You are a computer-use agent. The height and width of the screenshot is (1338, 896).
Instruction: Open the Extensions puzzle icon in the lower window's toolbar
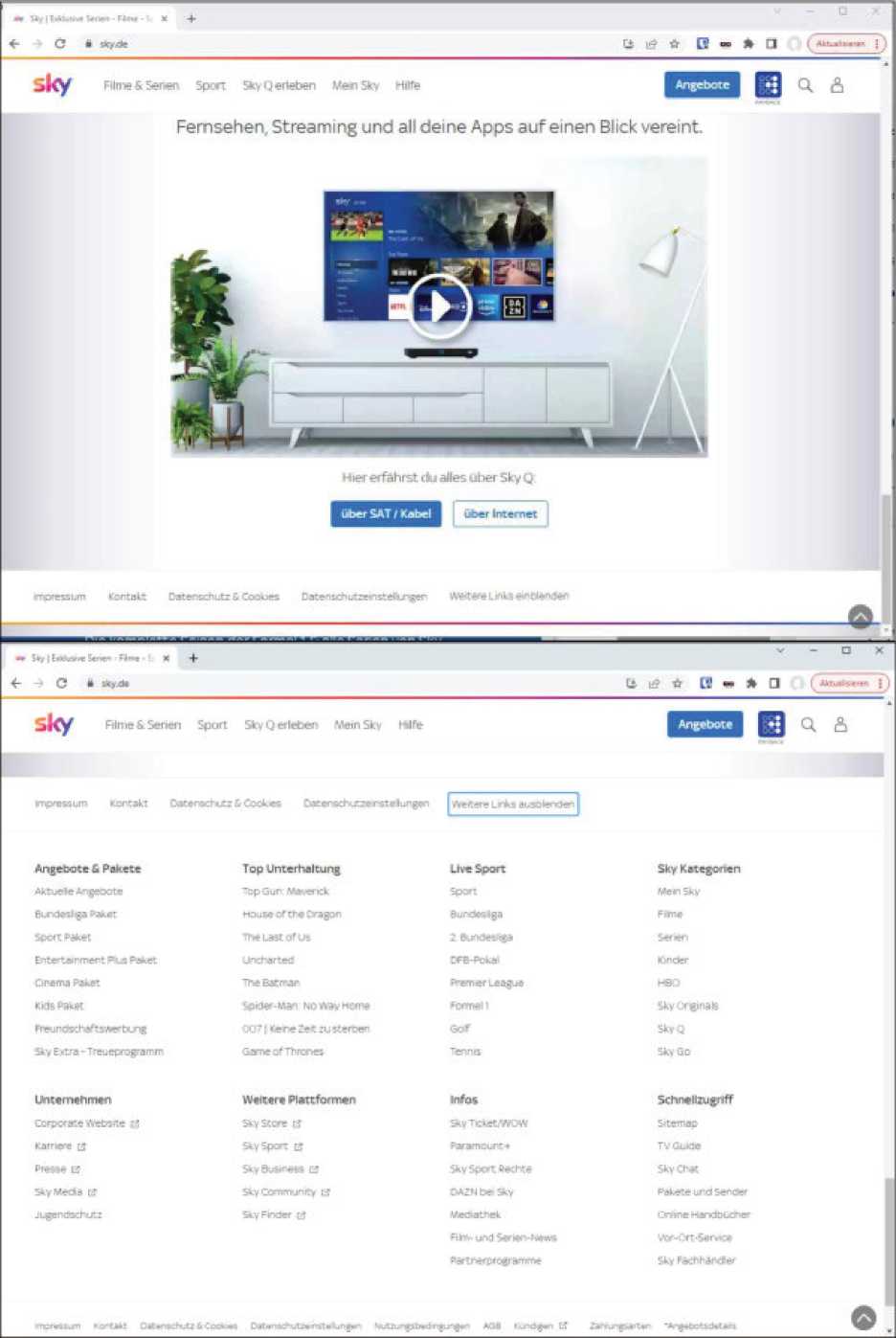pyautogui.click(x=751, y=683)
